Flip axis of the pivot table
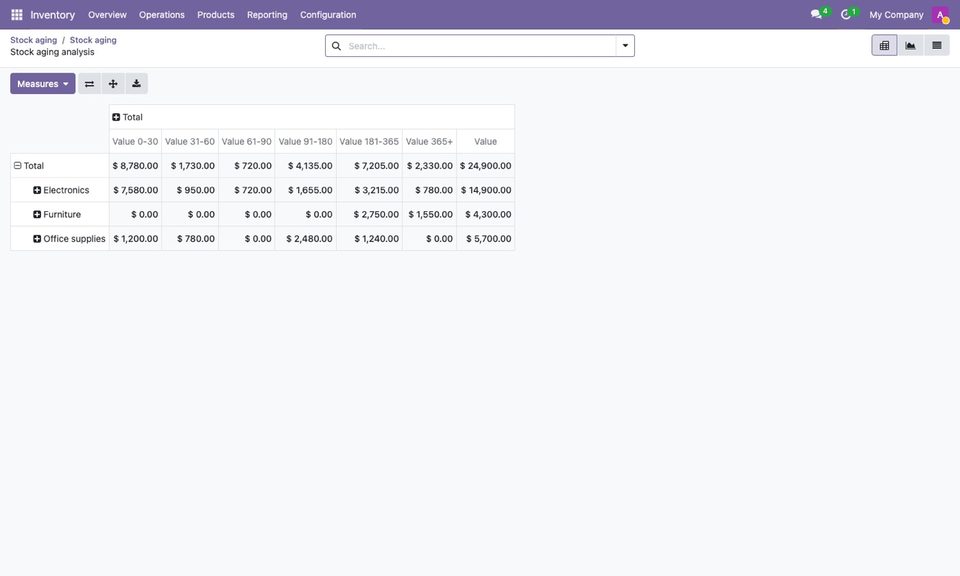The height and width of the screenshot is (576, 960). pyautogui.click(x=89, y=84)
